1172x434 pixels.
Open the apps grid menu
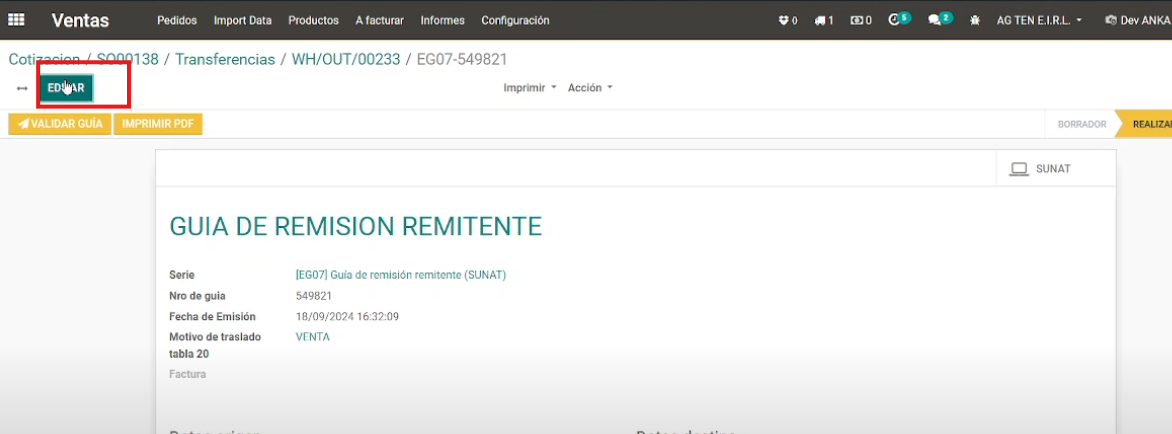[x=16, y=20]
